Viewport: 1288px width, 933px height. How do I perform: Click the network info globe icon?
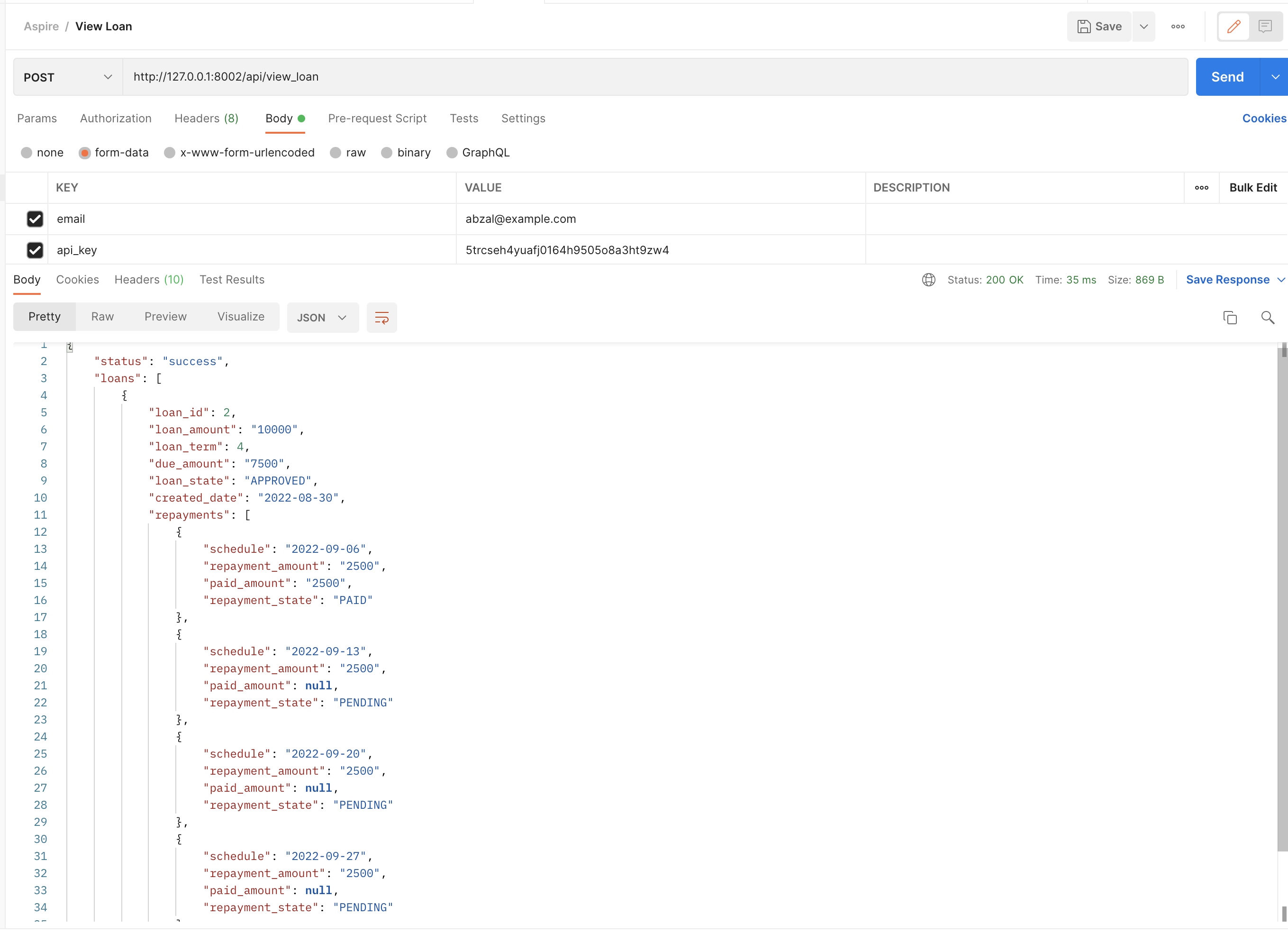[928, 280]
